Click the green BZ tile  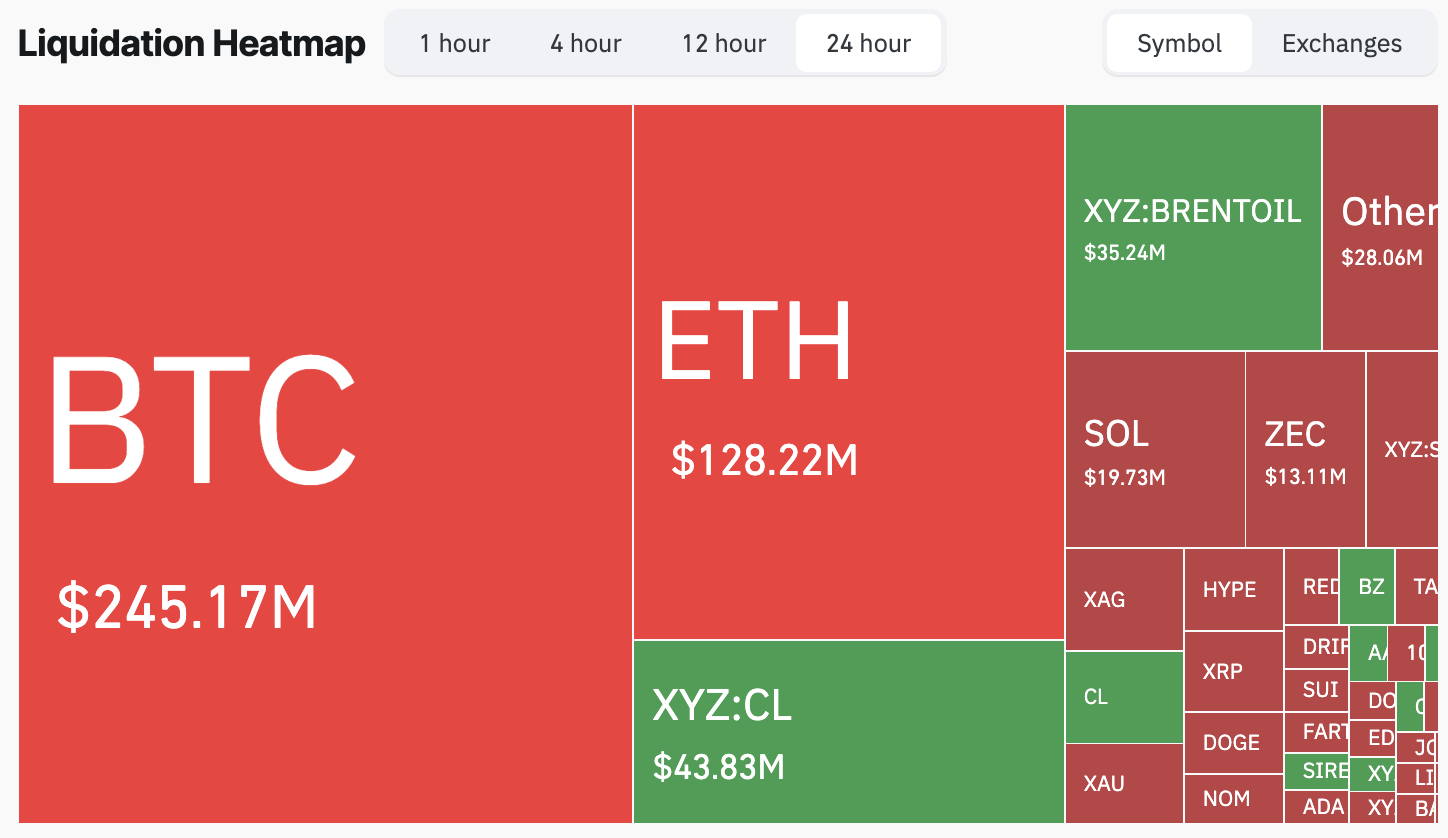tap(1367, 586)
